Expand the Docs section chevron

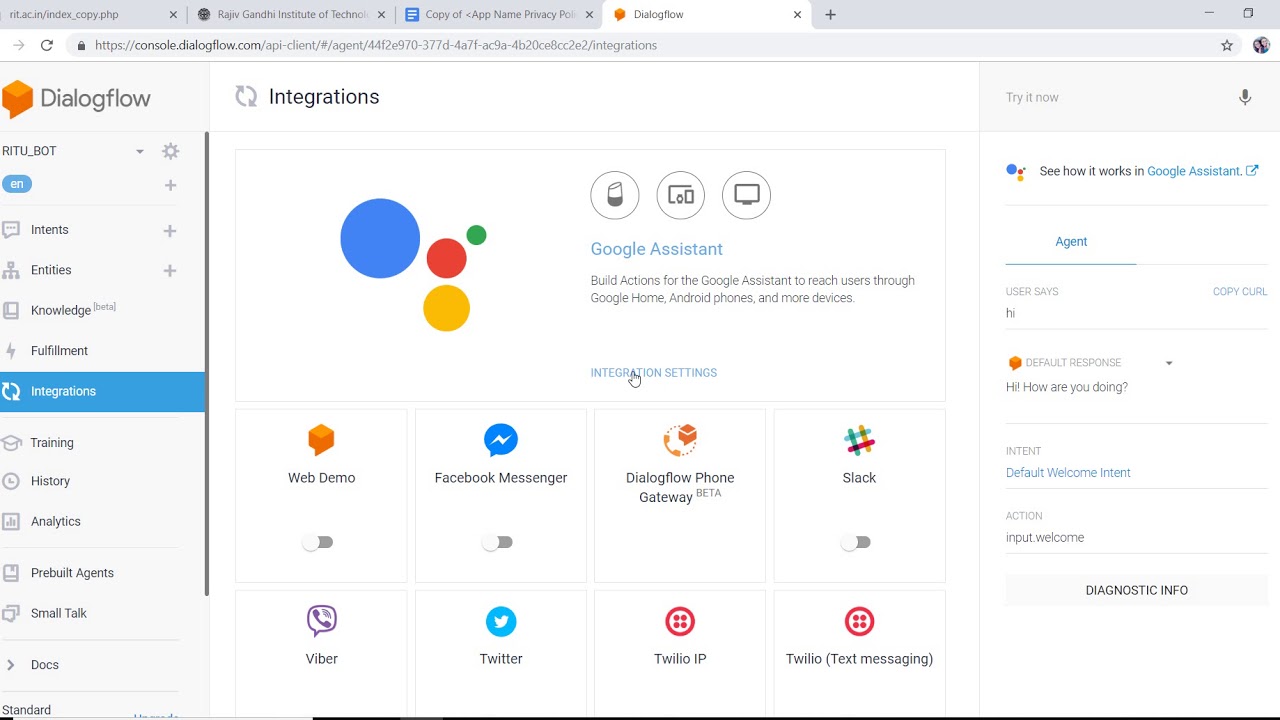(x=10, y=665)
